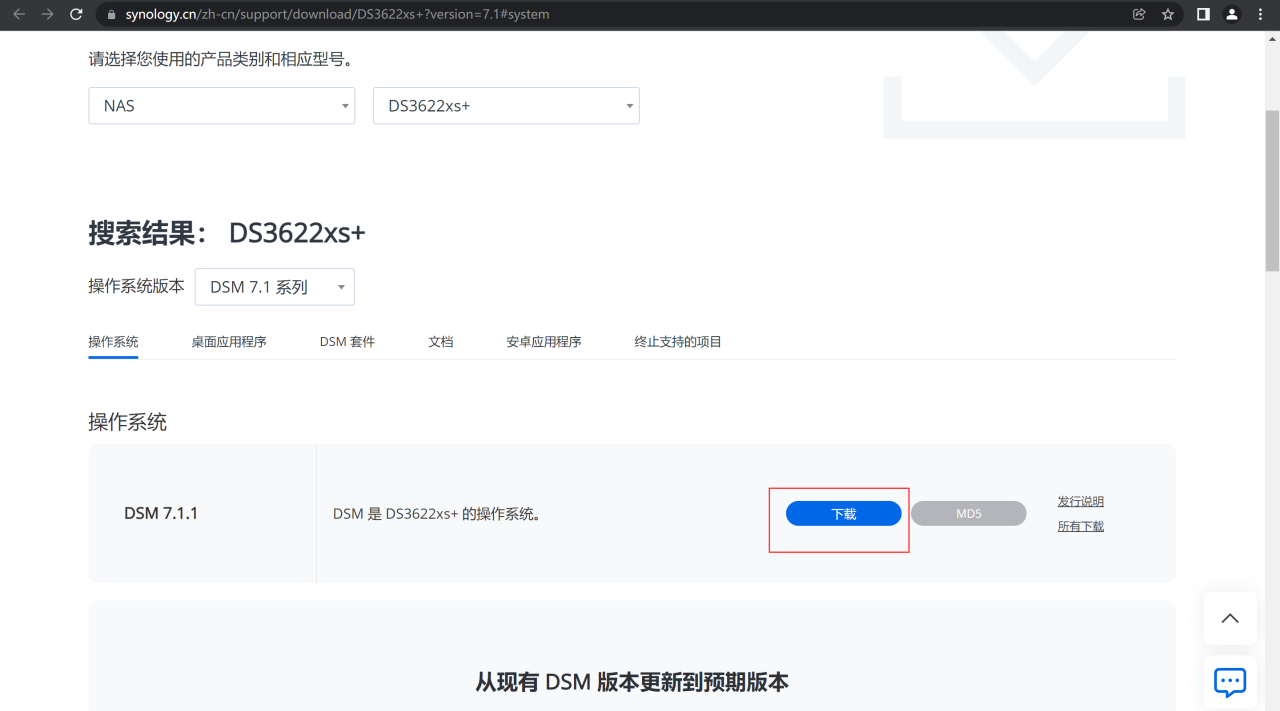Toggle the browser side panel icon
This screenshot has height=711, width=1280.
click(1203, 14)
